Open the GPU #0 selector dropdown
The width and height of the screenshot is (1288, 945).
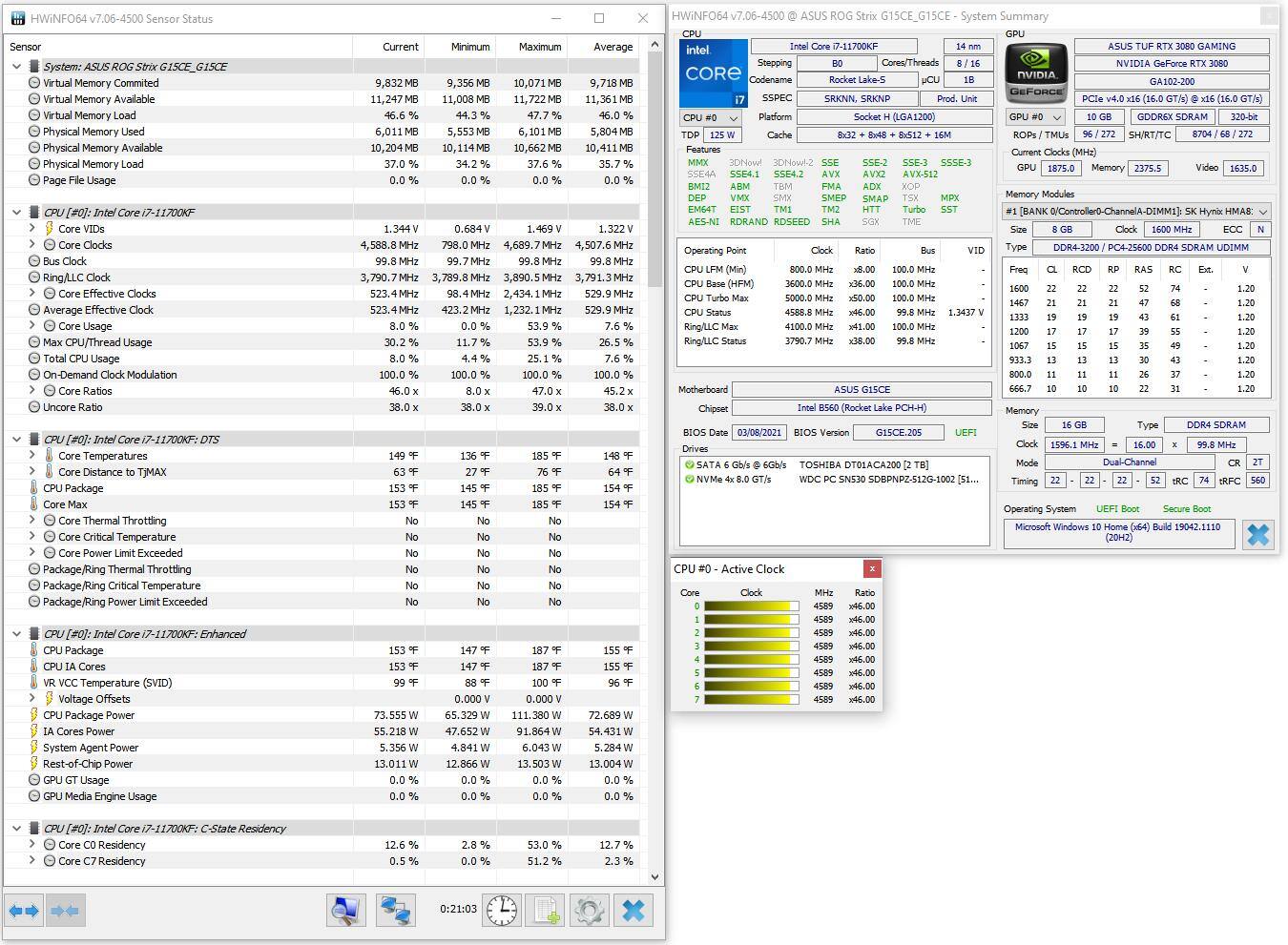(1035, 117)
